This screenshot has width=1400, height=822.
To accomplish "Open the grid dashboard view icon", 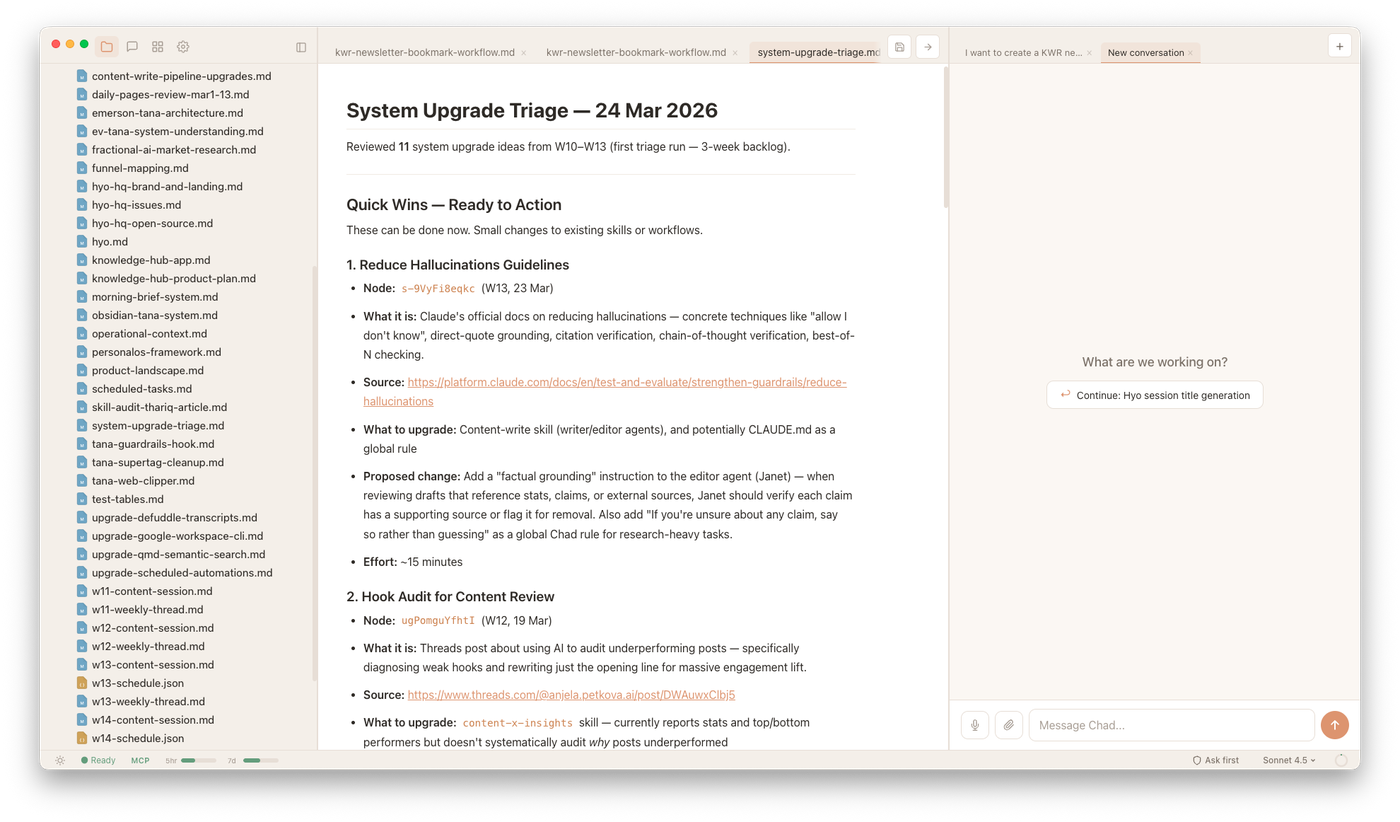I will [x=158, y=46].
